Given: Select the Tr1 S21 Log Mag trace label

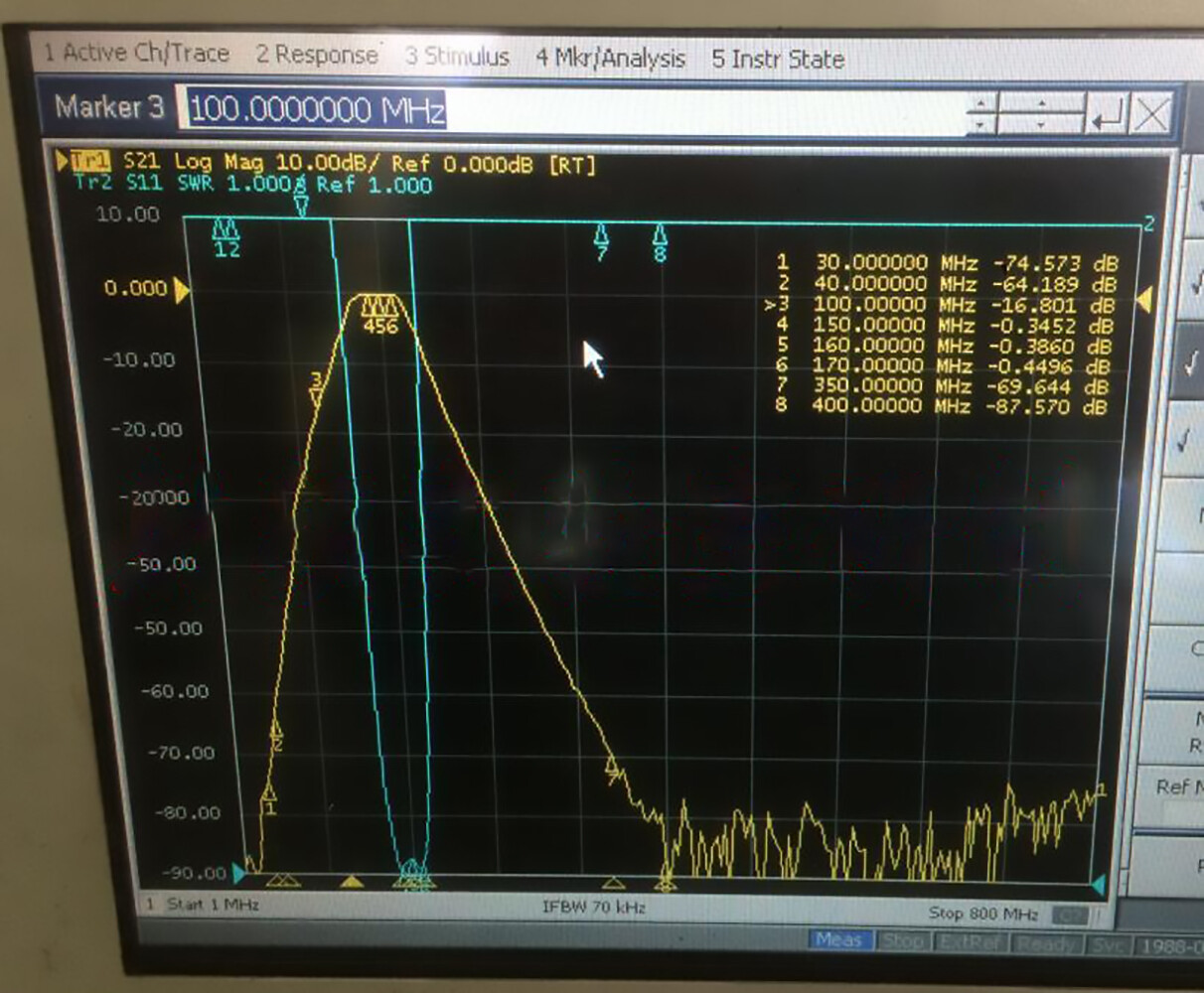Looking at the screenshot, I should tap(333, 163).
